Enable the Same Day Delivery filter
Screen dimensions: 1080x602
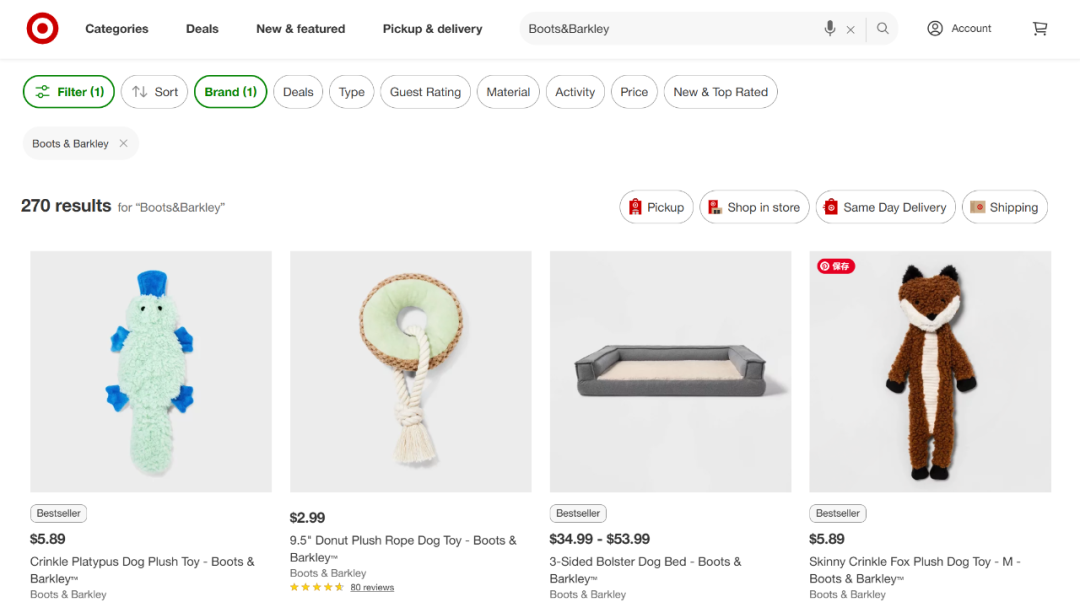pyautogui.click(x=884, y=207)
